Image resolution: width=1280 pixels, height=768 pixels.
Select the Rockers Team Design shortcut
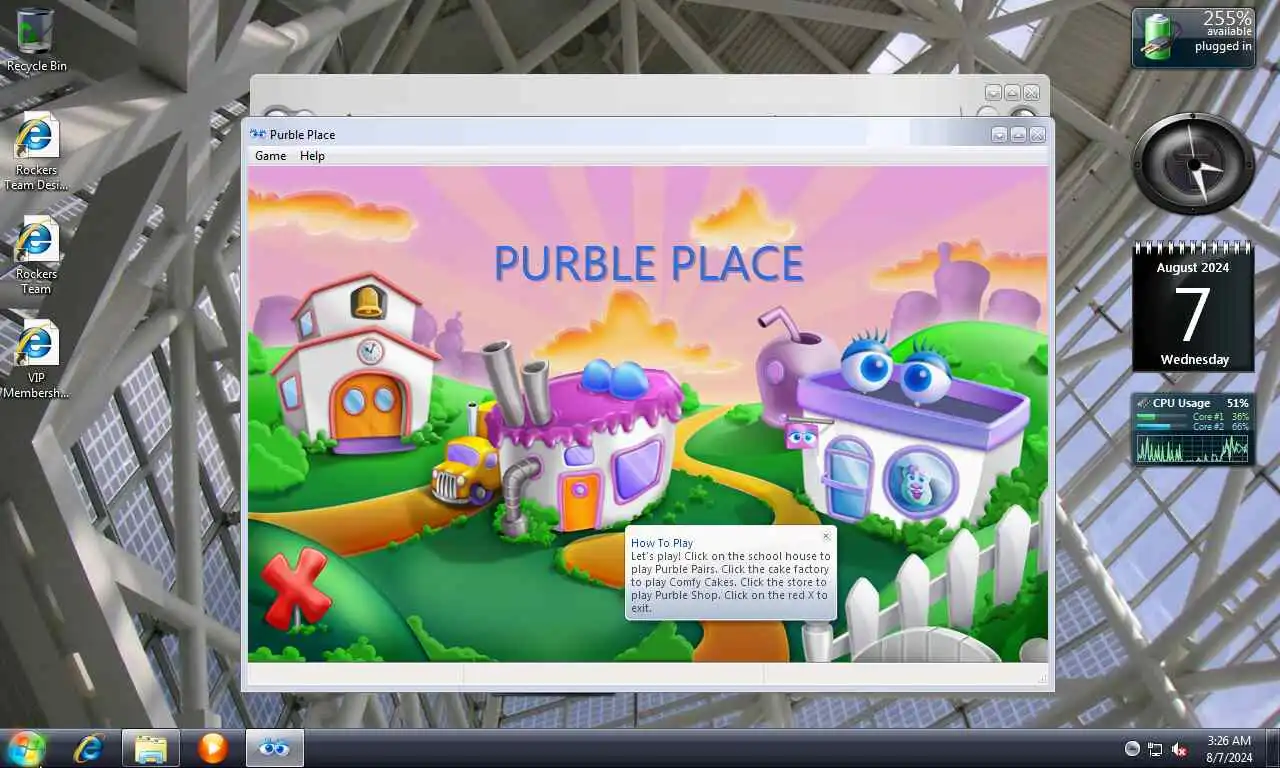click(x=36, y=152)
